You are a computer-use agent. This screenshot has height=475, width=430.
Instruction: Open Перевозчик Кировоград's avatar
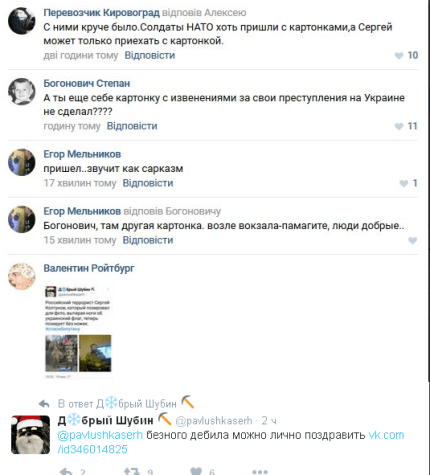(x=22, y=21)
